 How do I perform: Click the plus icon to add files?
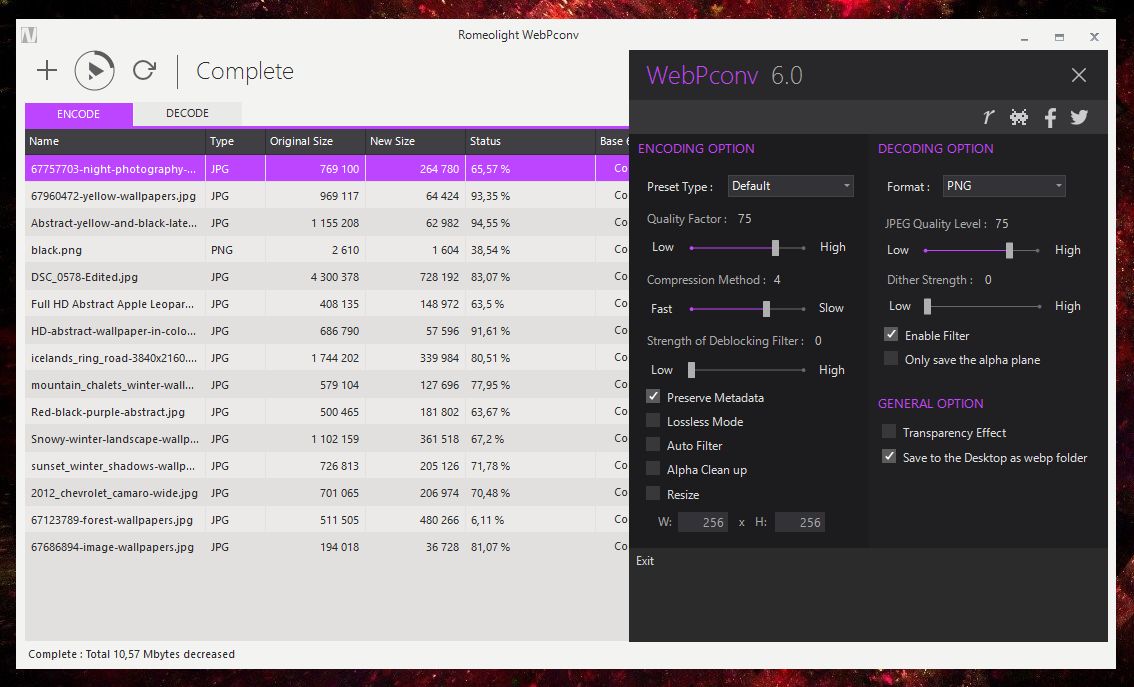pyautogui.click(x=47, y=70)
